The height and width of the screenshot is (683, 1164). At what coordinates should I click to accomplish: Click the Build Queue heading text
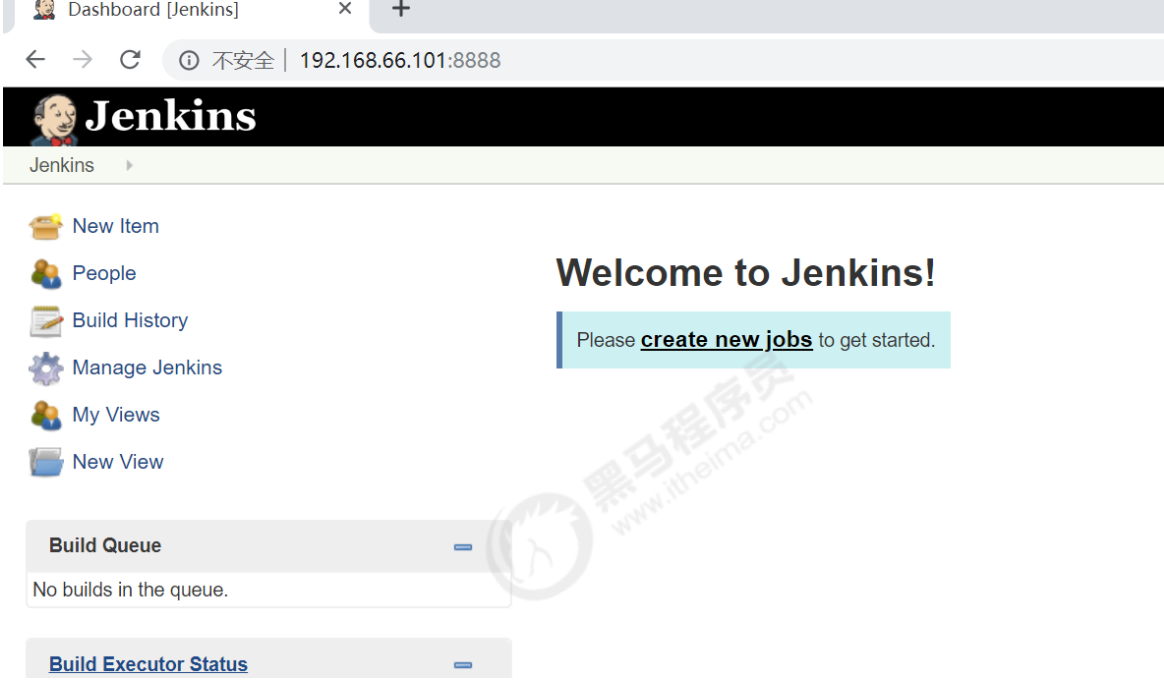[105, 546]
